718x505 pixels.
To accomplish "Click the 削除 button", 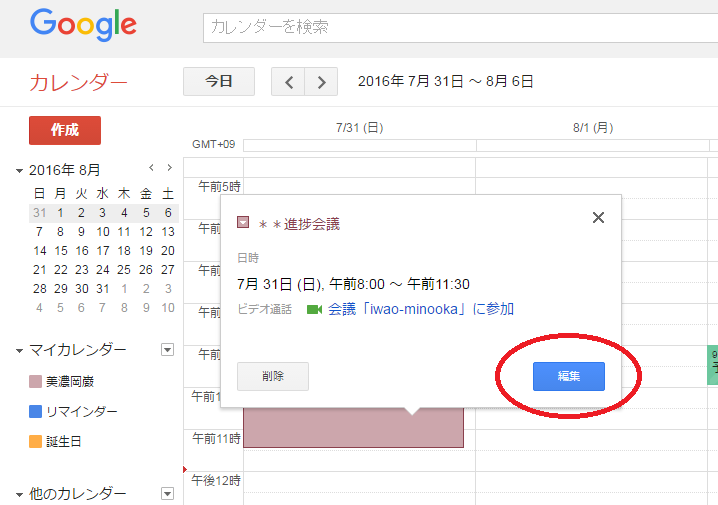I will tap(272, 376).
